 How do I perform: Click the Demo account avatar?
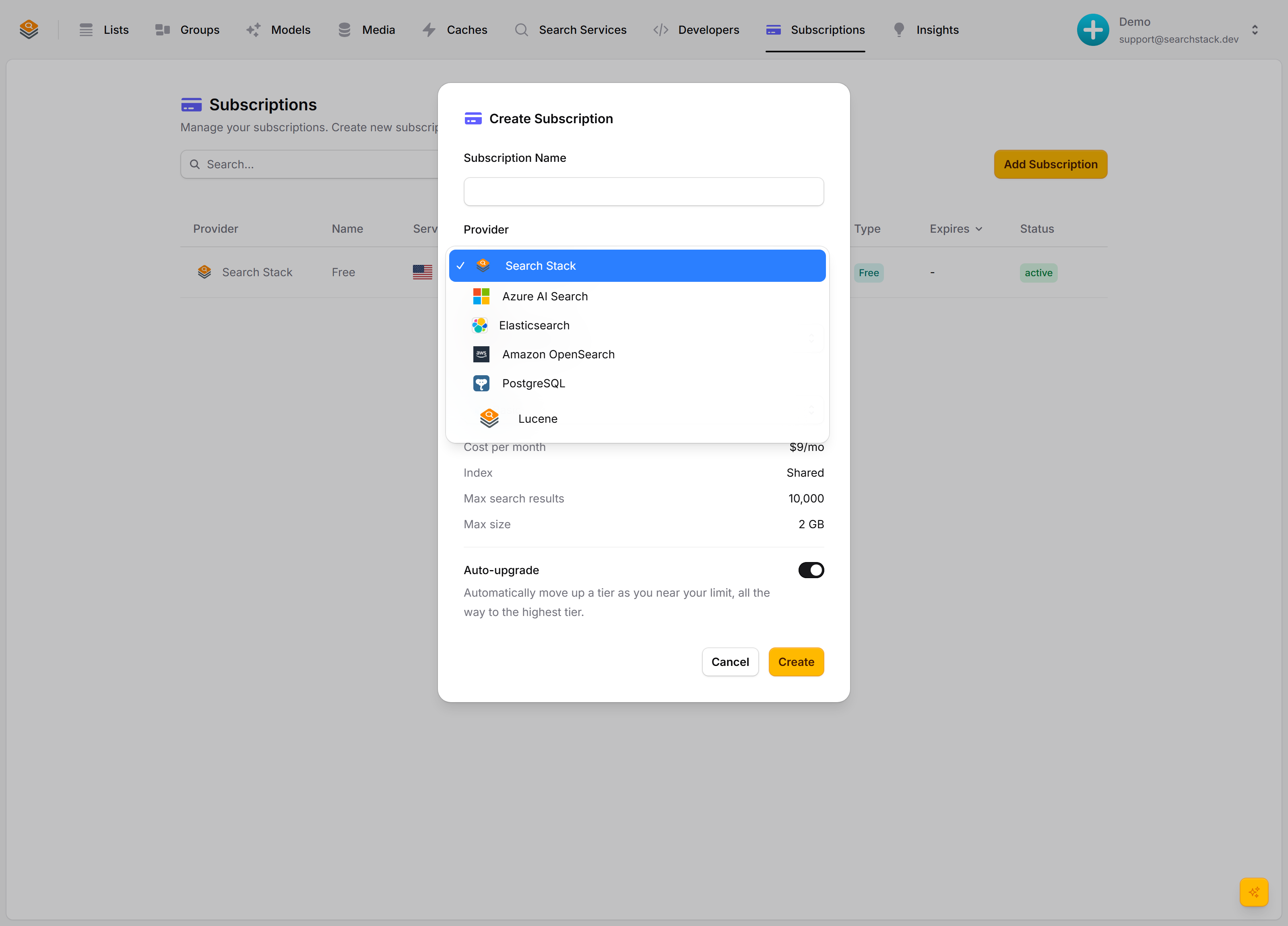[1093, 29]
